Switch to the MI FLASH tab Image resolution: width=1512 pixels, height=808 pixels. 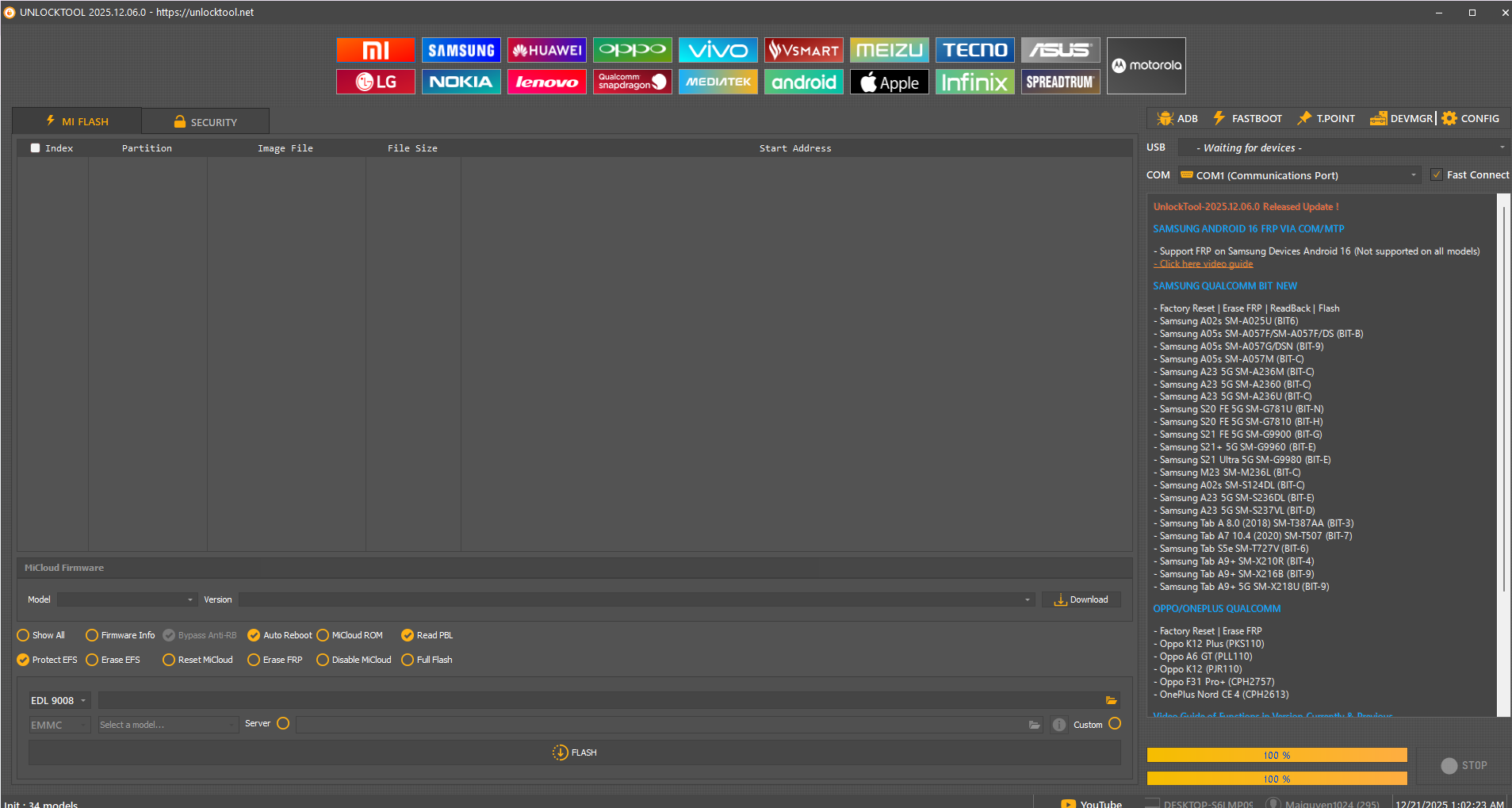tap(77, 121)
